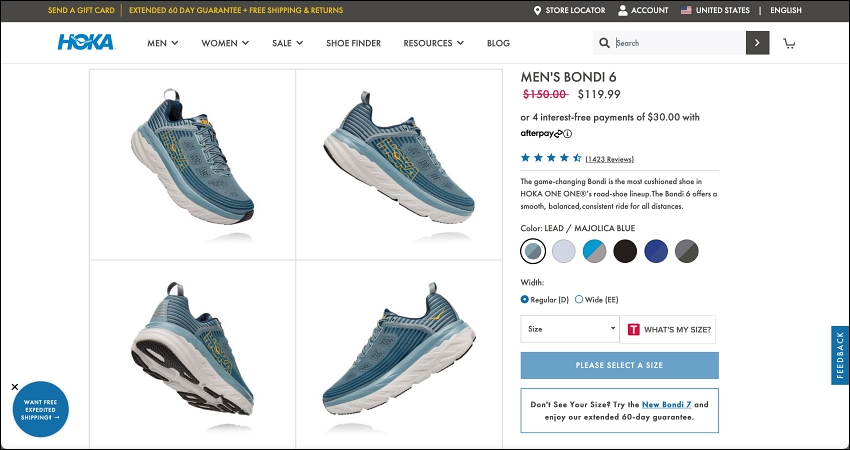
Task: Open the 1423 Reviews link
Action: point(609,159)
